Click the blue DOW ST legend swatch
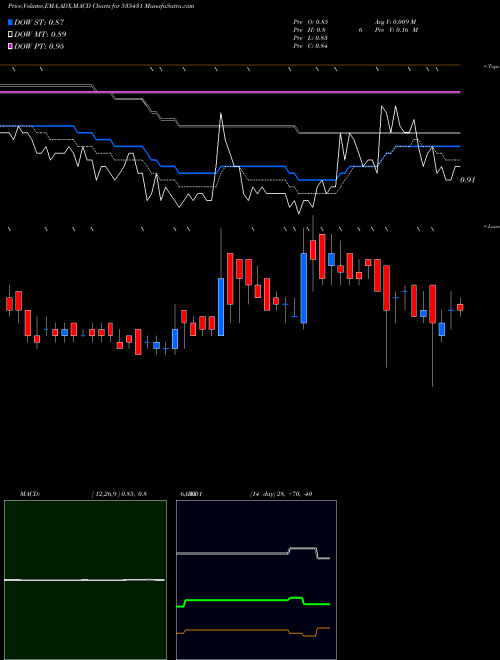 pos(11,22)
